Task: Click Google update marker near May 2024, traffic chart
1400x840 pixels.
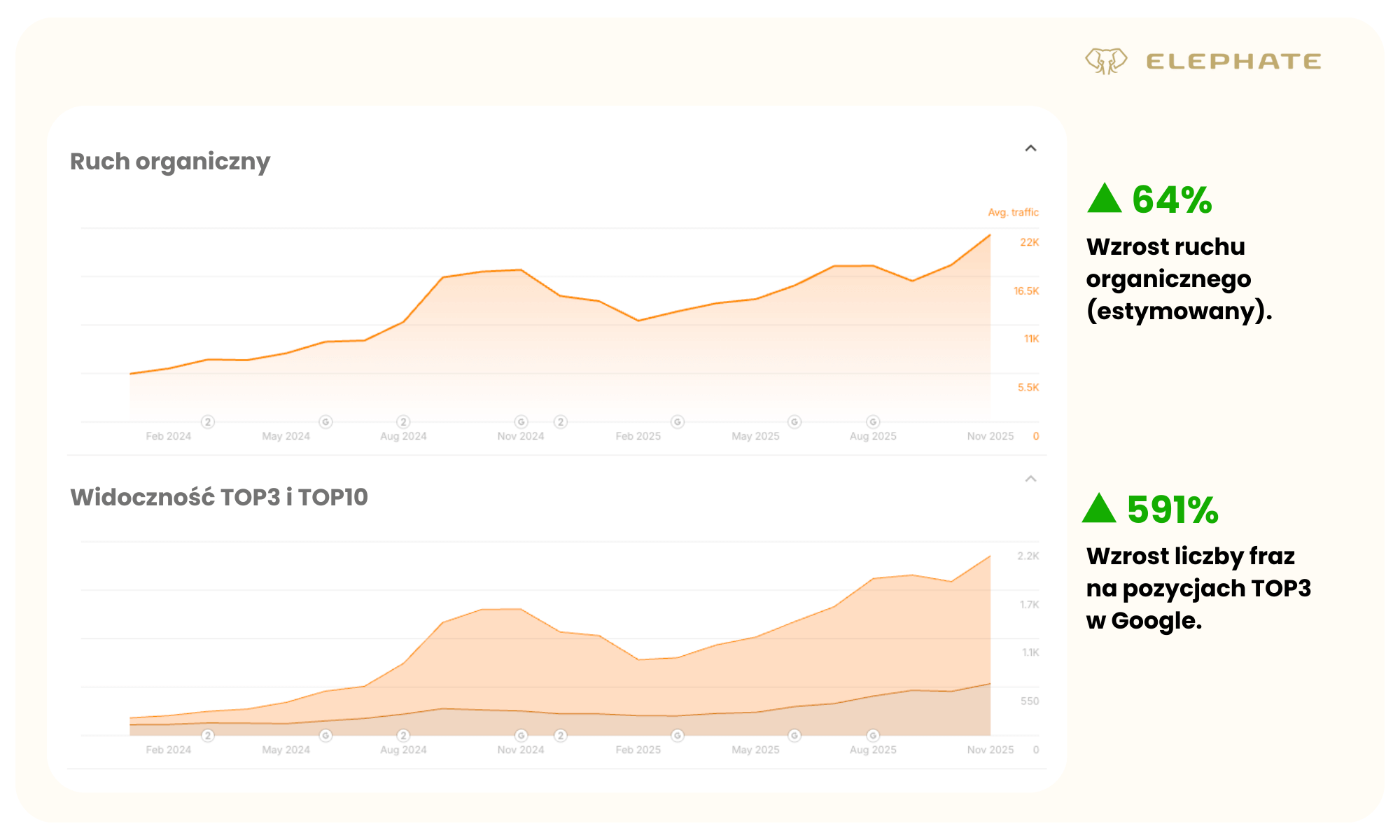Action: tap(325, 422)
